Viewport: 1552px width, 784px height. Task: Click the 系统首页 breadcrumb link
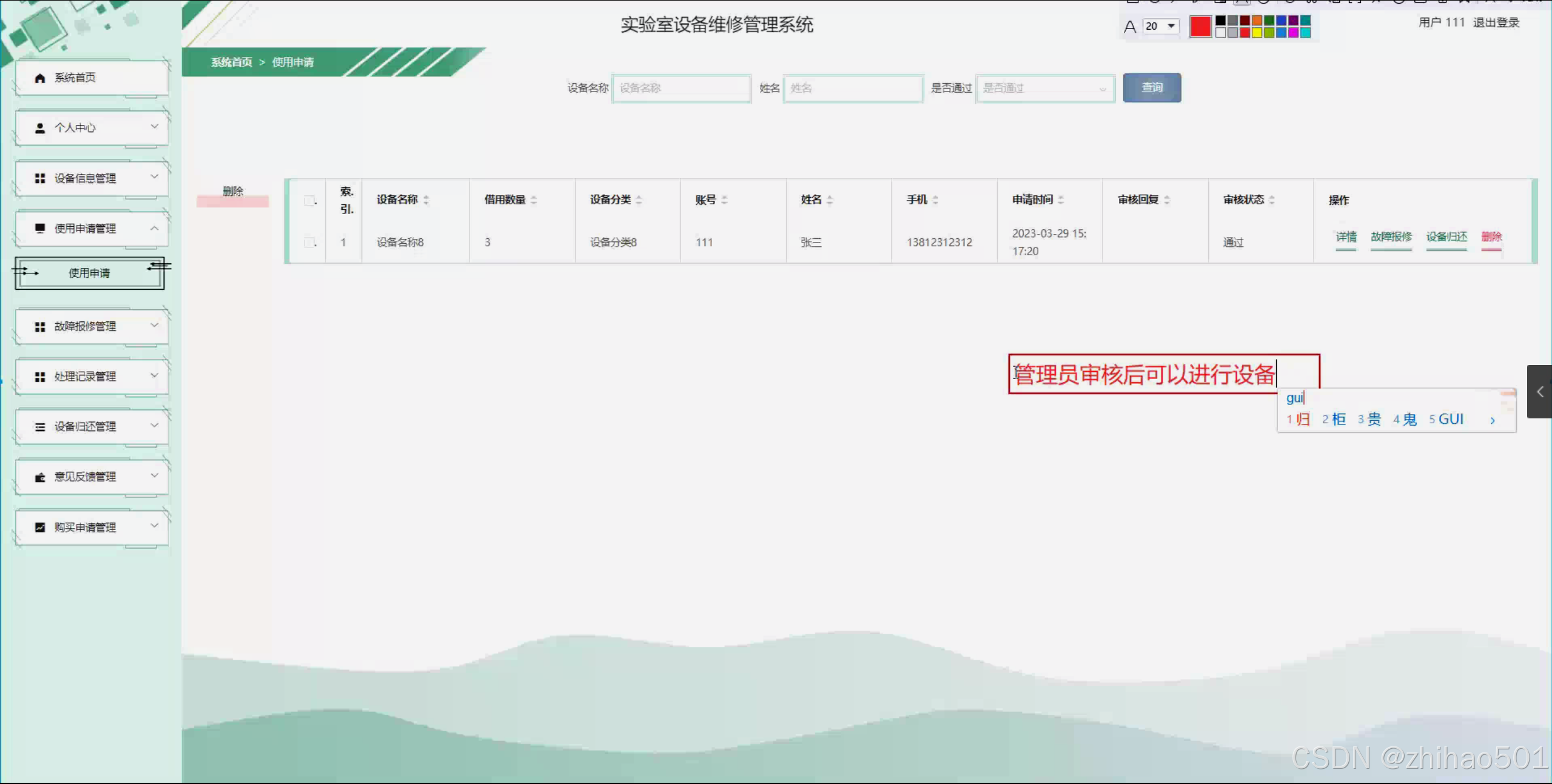231,62
